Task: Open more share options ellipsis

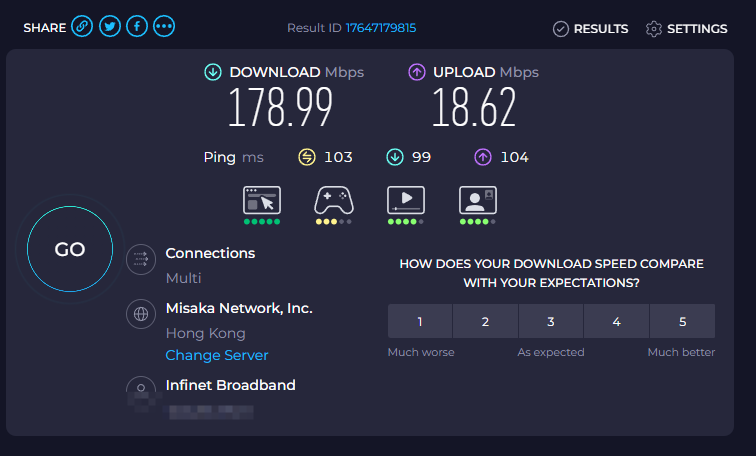Action: point(164,26)
